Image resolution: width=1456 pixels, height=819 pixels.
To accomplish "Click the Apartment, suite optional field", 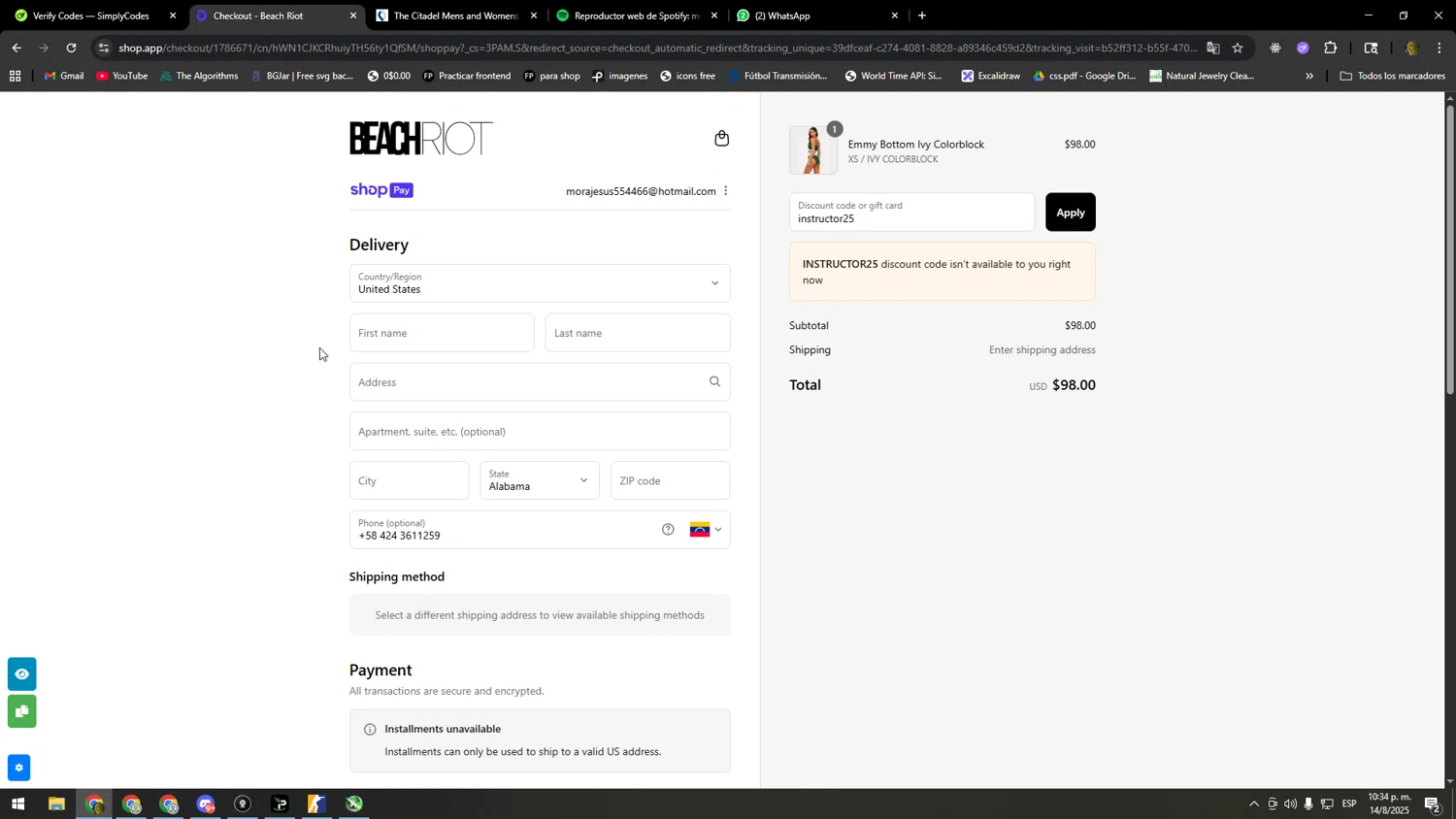I will (540, 432).
